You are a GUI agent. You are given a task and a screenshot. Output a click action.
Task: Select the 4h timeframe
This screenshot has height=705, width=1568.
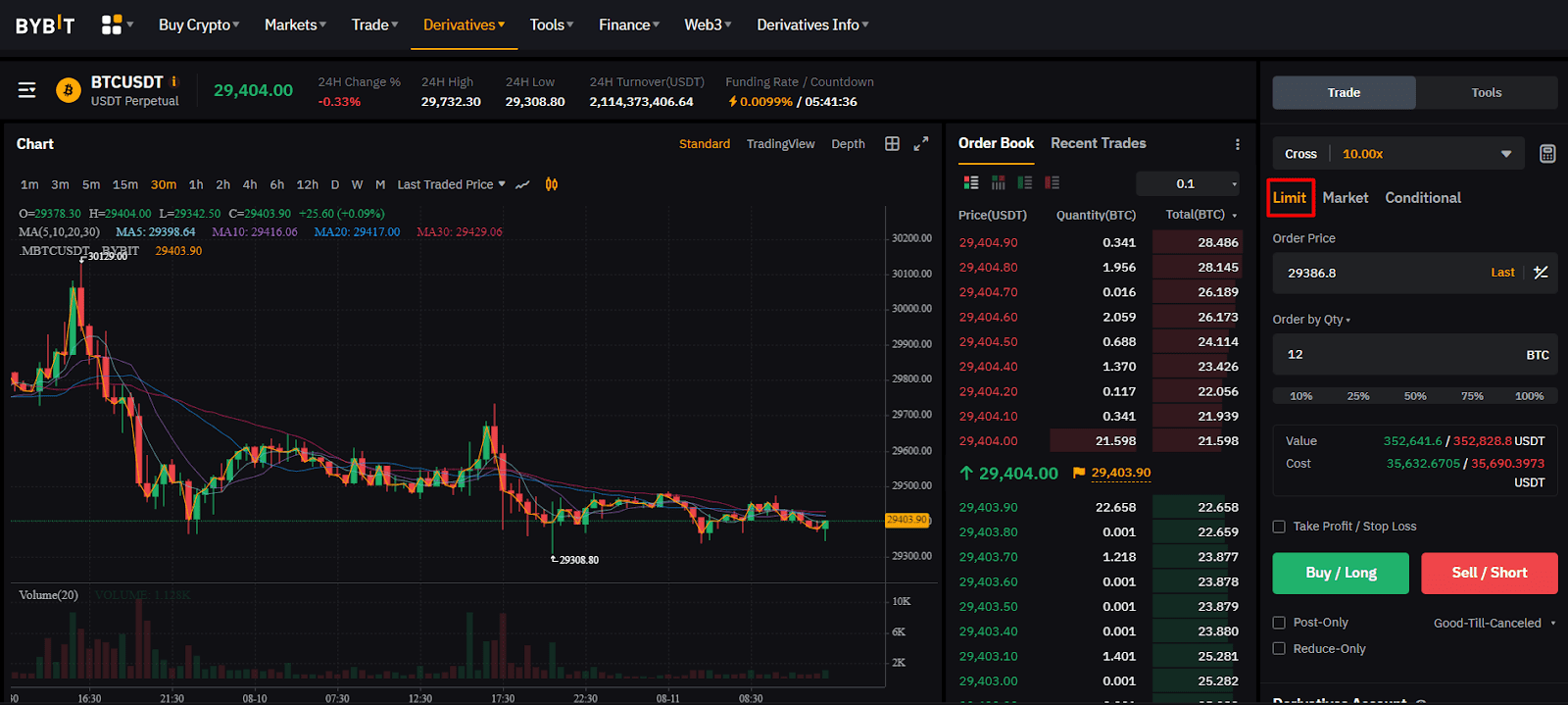click(x=250, y=184)
